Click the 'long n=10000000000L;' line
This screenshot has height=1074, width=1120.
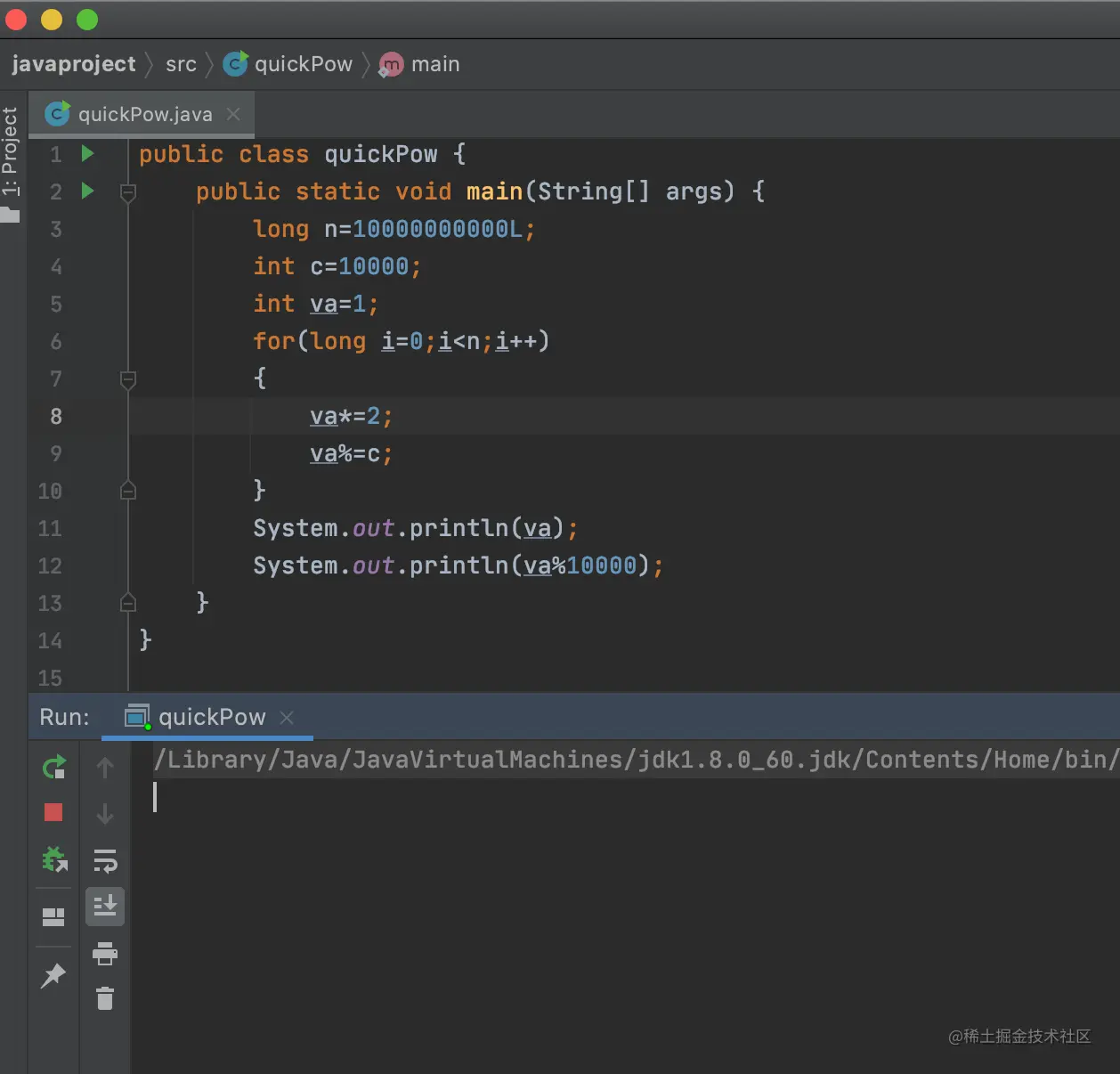tap(394, 229)
